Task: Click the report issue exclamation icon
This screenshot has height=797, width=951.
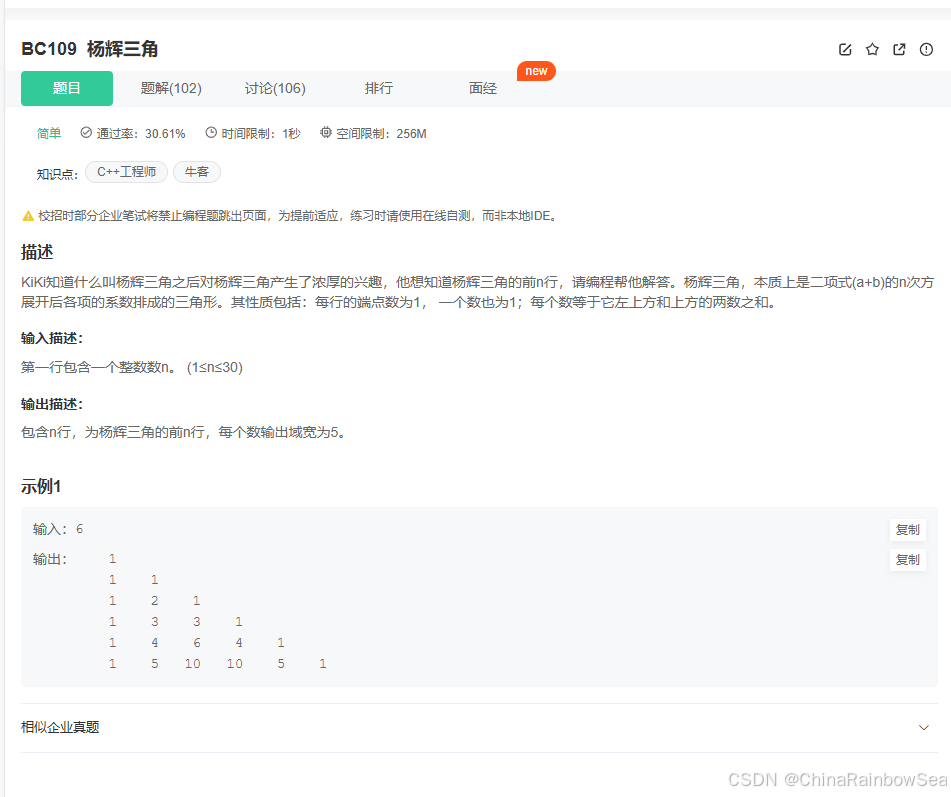Action: [926, 50]
